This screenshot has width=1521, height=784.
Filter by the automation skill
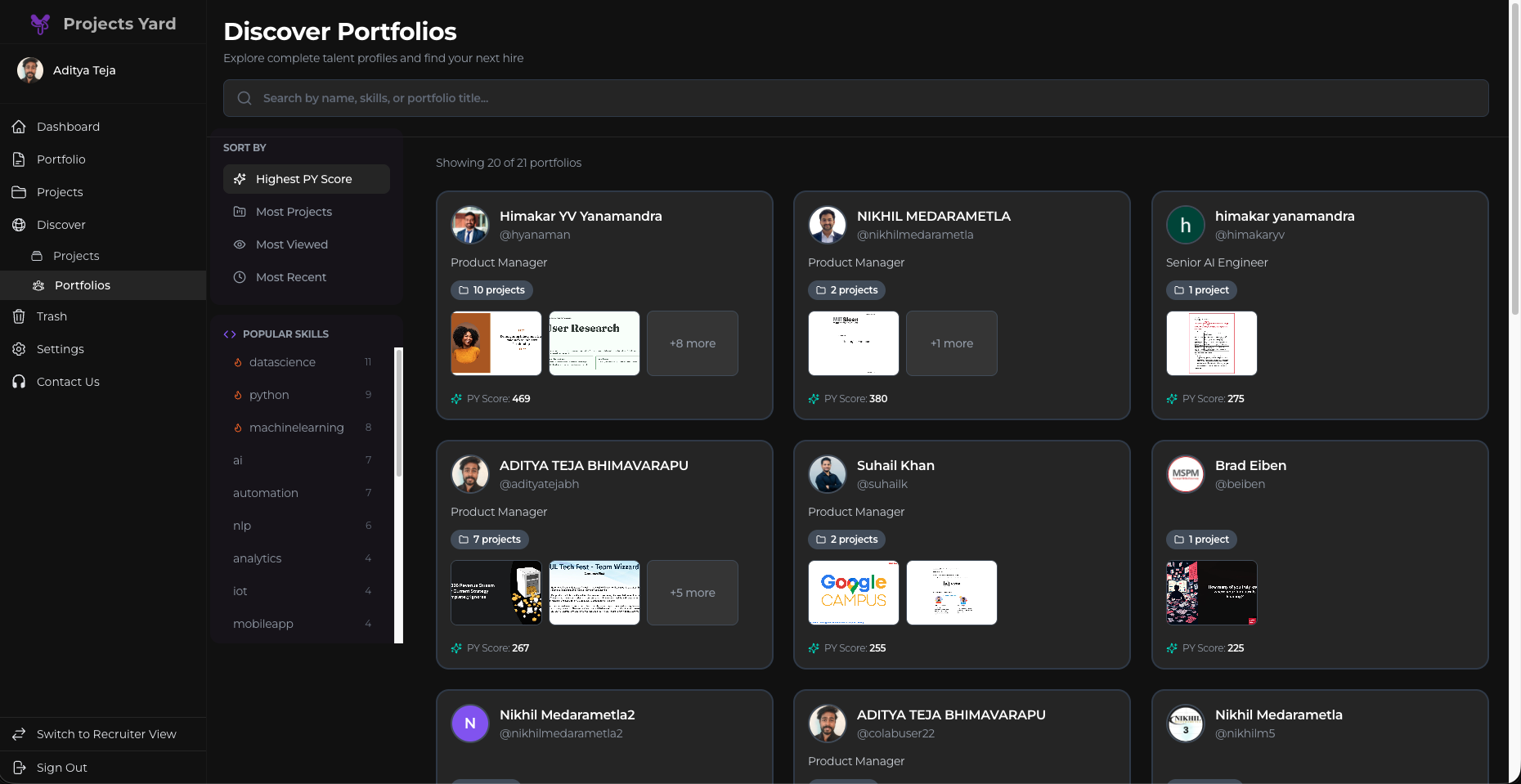303,493
